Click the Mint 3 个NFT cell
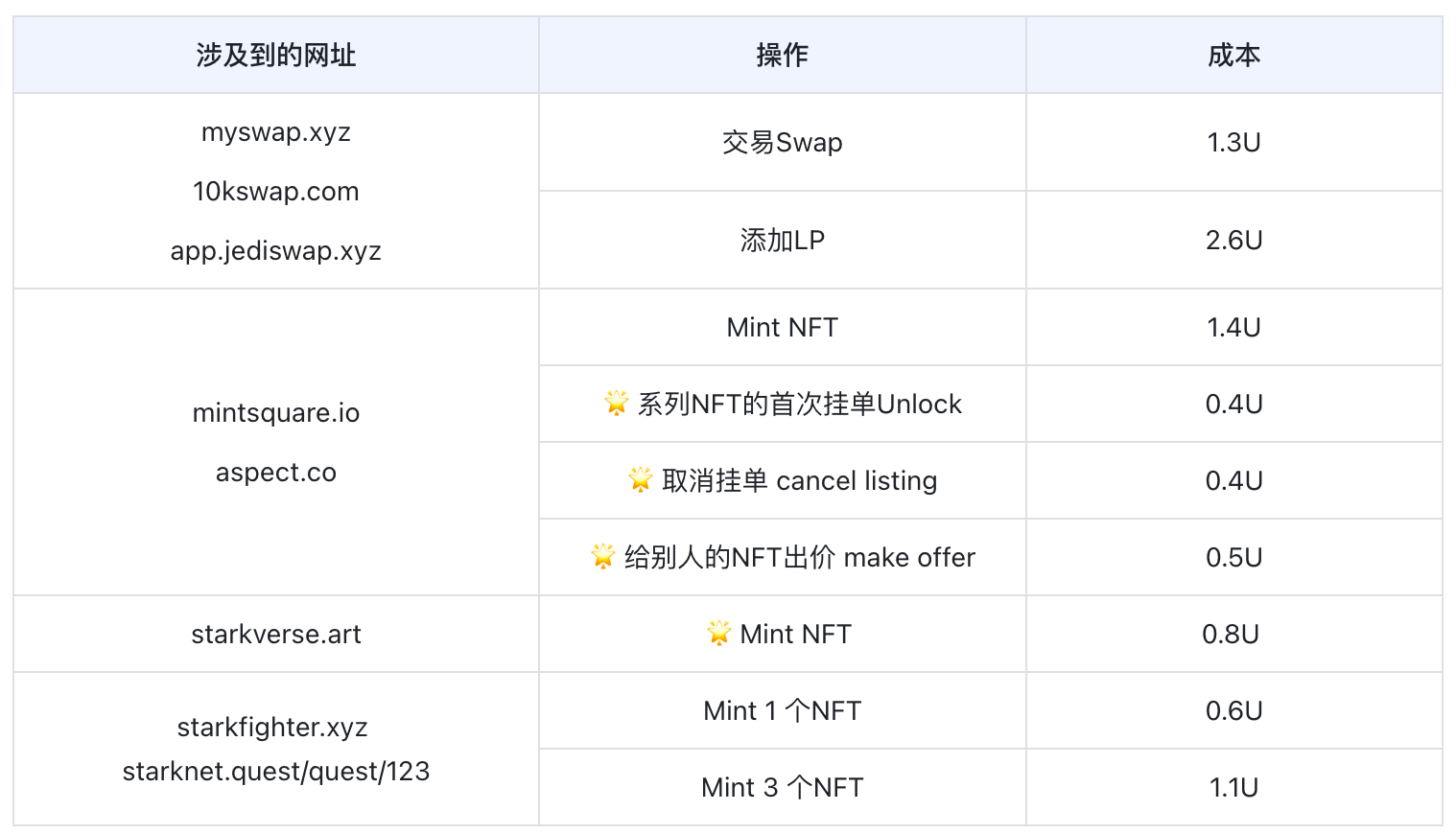The width and height of the screenshot is (1456, 834). pos(783,787)
